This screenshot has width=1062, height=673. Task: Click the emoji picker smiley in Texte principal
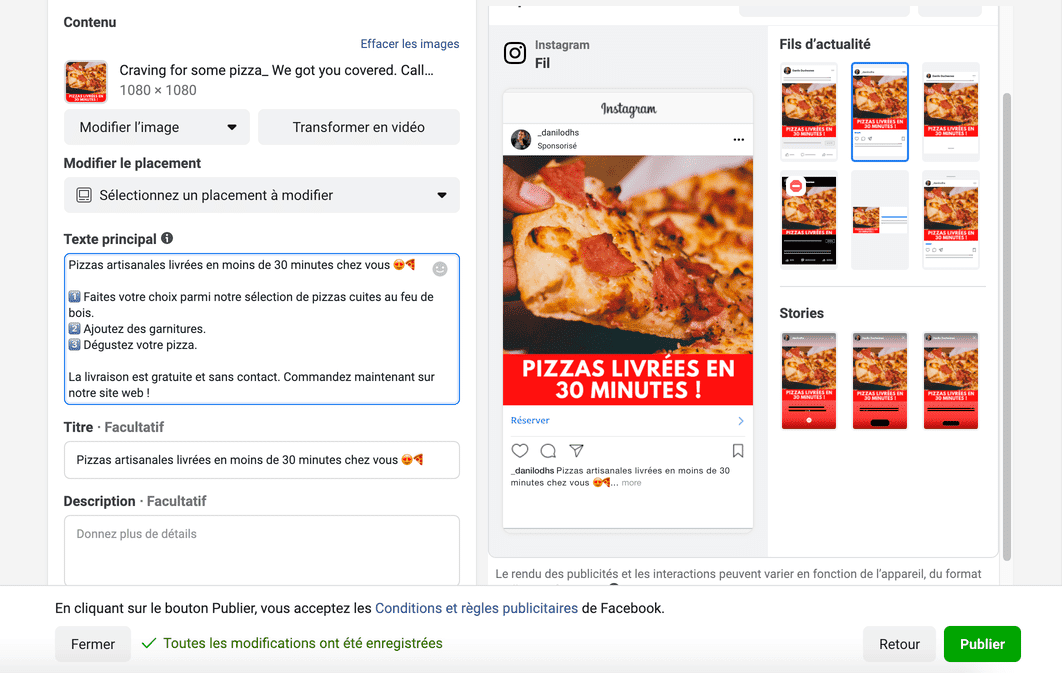pos(440,269)
